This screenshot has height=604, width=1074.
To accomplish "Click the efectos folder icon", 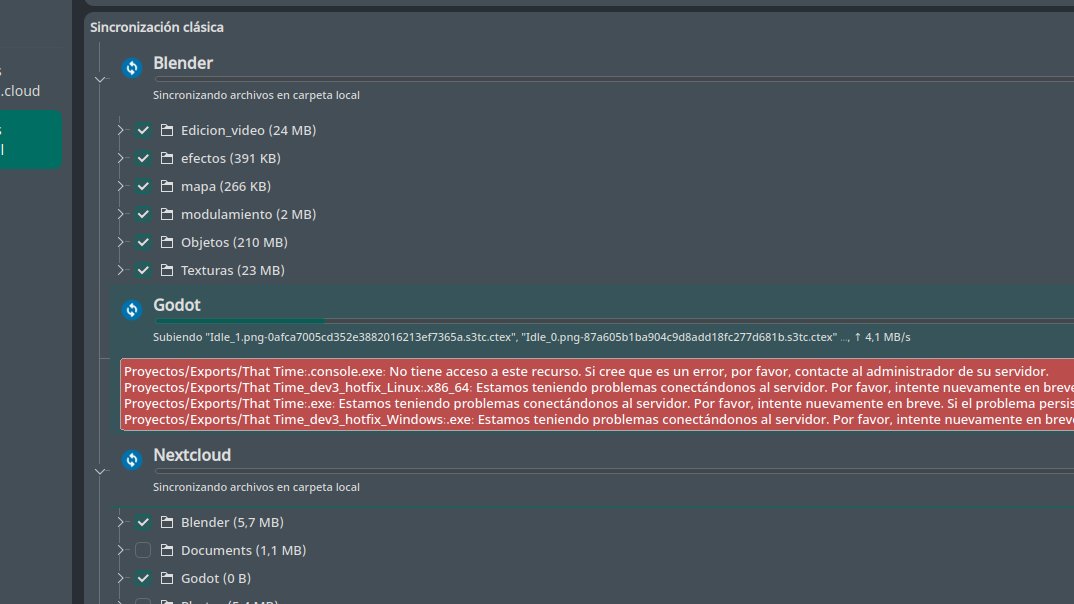I will (x=166, y=158).
